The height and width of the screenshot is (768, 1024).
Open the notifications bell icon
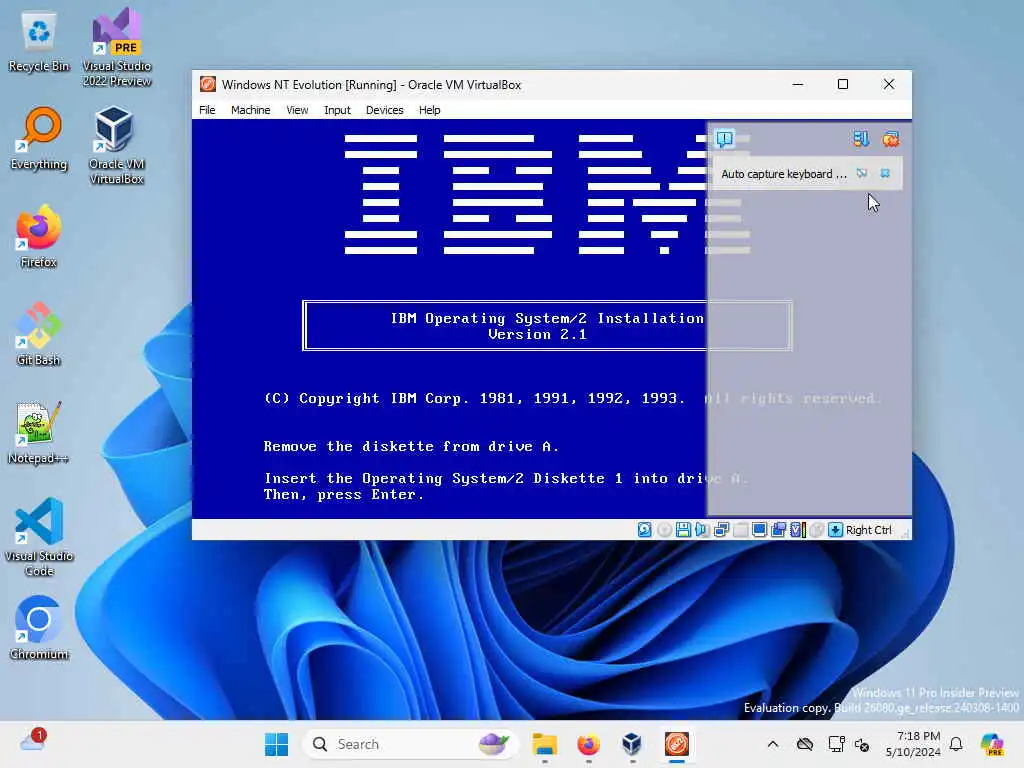point(956,744)
